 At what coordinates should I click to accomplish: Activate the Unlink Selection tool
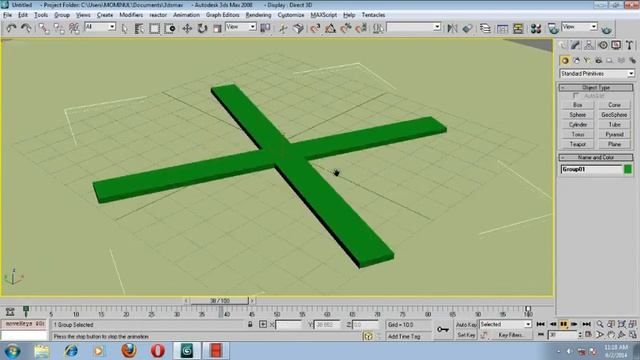pyautogui.click(x=59, y=28)
